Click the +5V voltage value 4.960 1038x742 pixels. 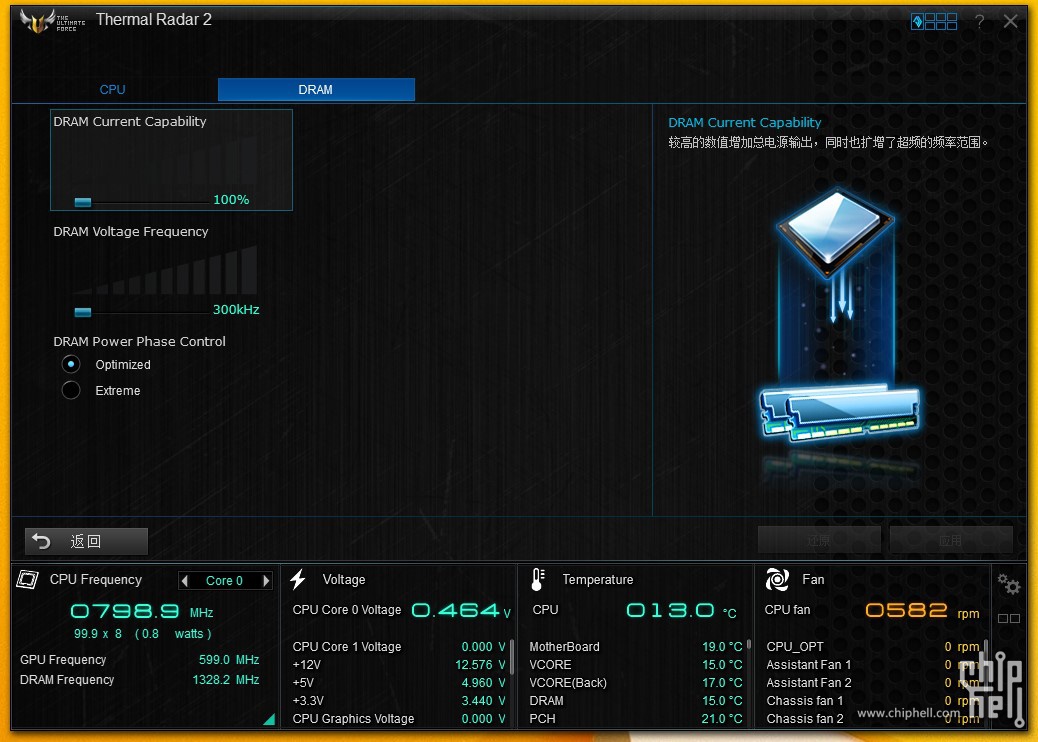pyautogui.click(x=484, y=682)
